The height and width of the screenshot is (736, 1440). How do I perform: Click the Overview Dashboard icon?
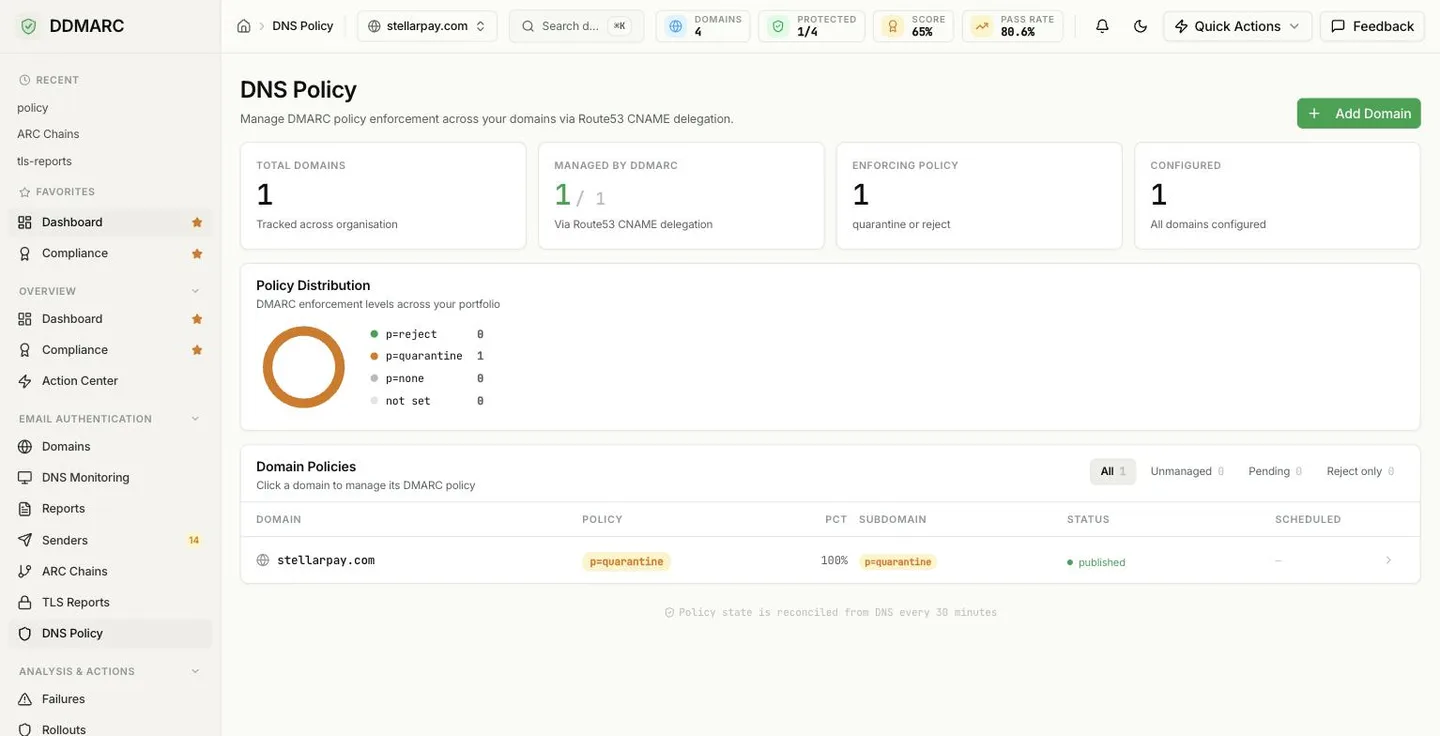(x=25, y=319)
